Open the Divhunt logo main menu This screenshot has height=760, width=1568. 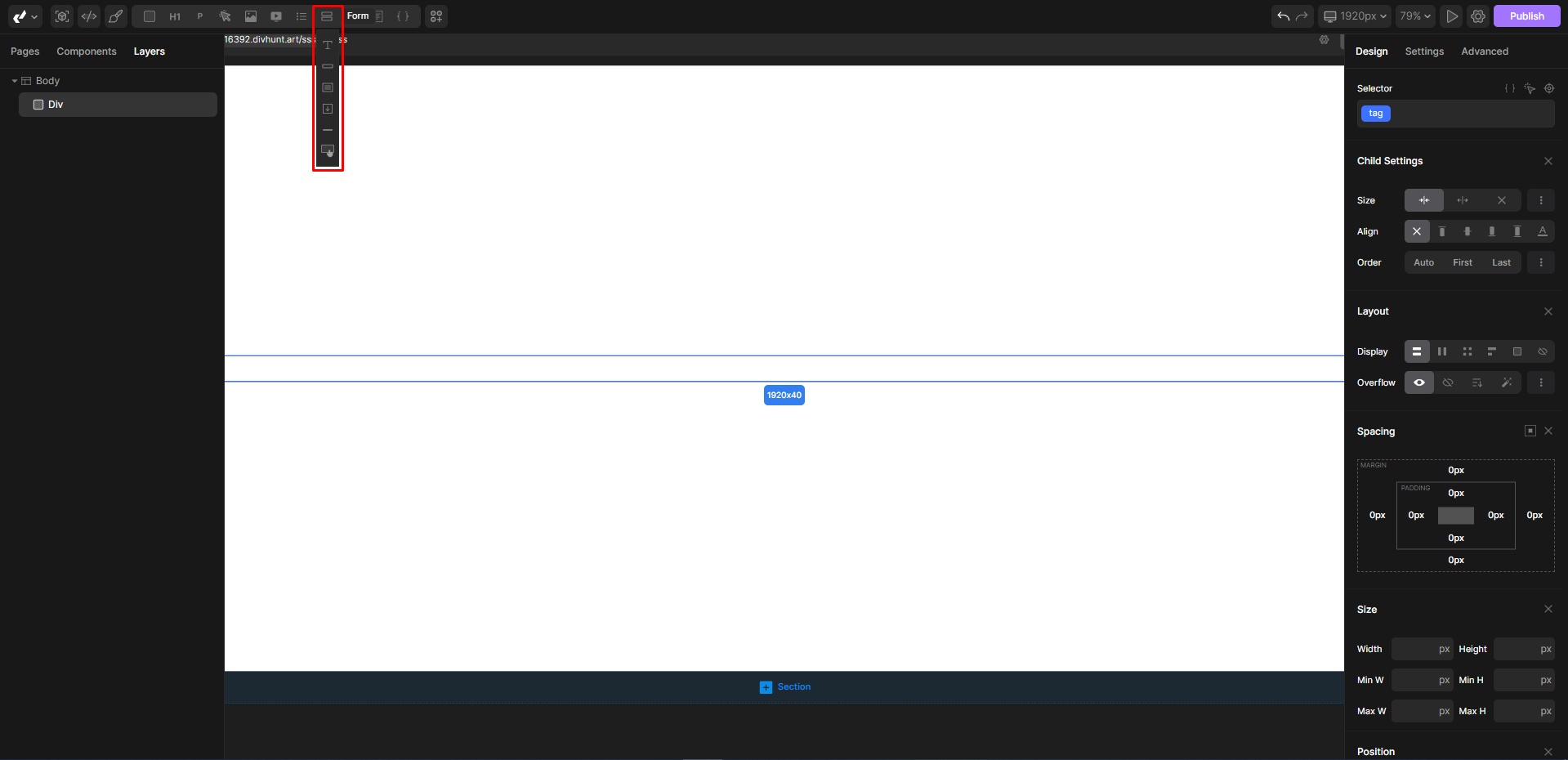(x=25, y=16)
